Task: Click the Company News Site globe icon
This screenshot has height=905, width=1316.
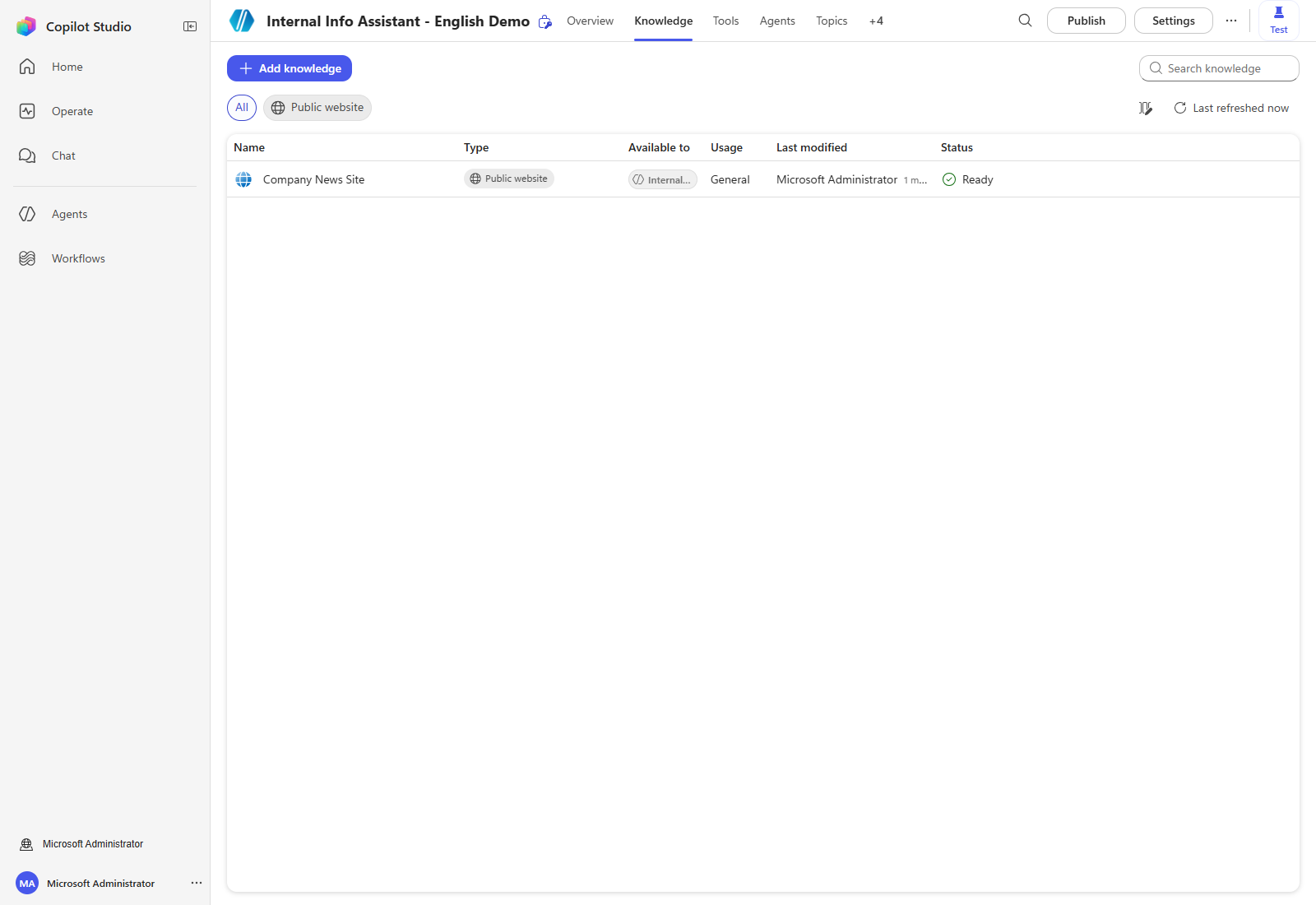Action: pos(243,179)
